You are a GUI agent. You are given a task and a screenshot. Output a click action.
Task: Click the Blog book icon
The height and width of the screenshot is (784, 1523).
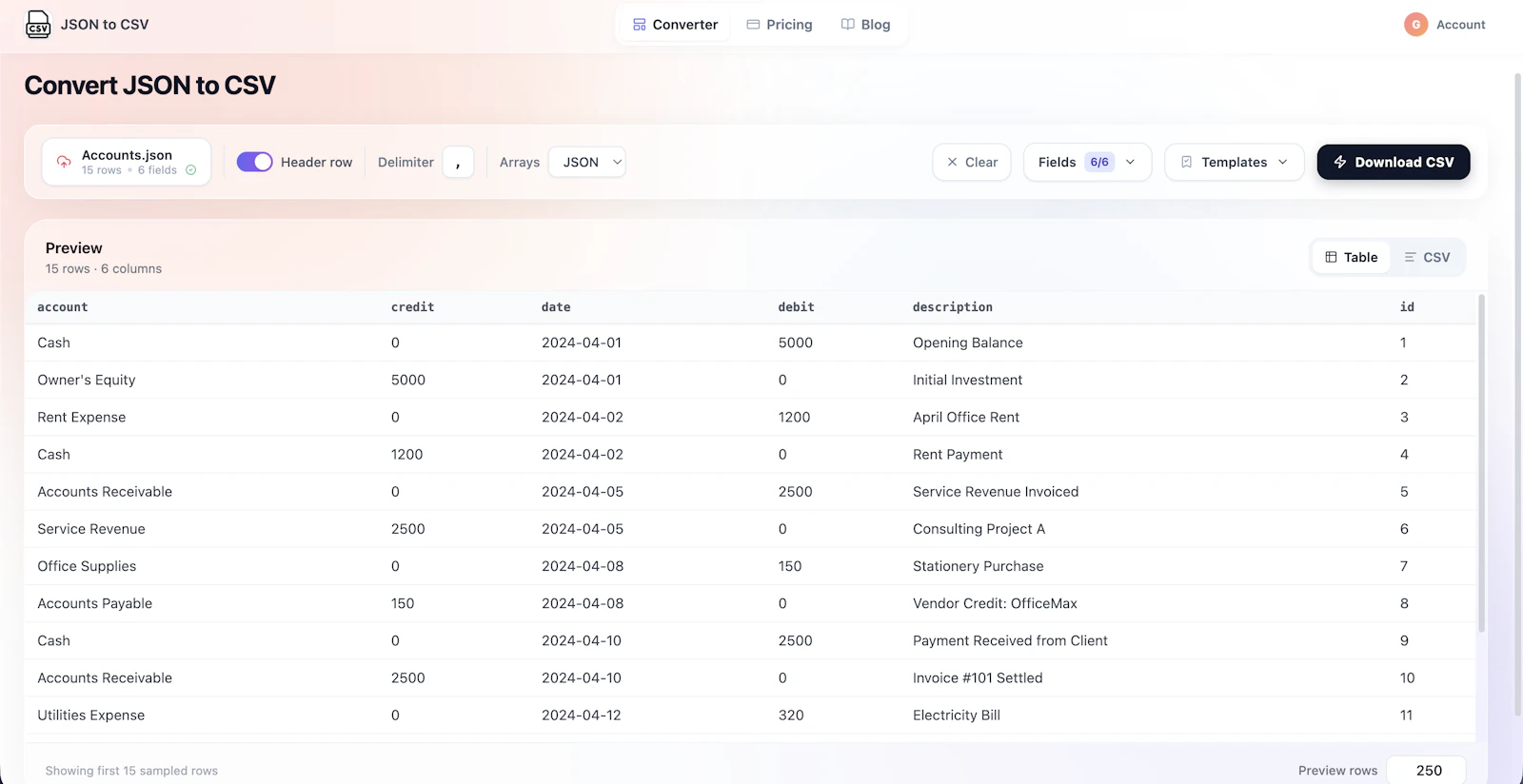[x=847, y=25]
